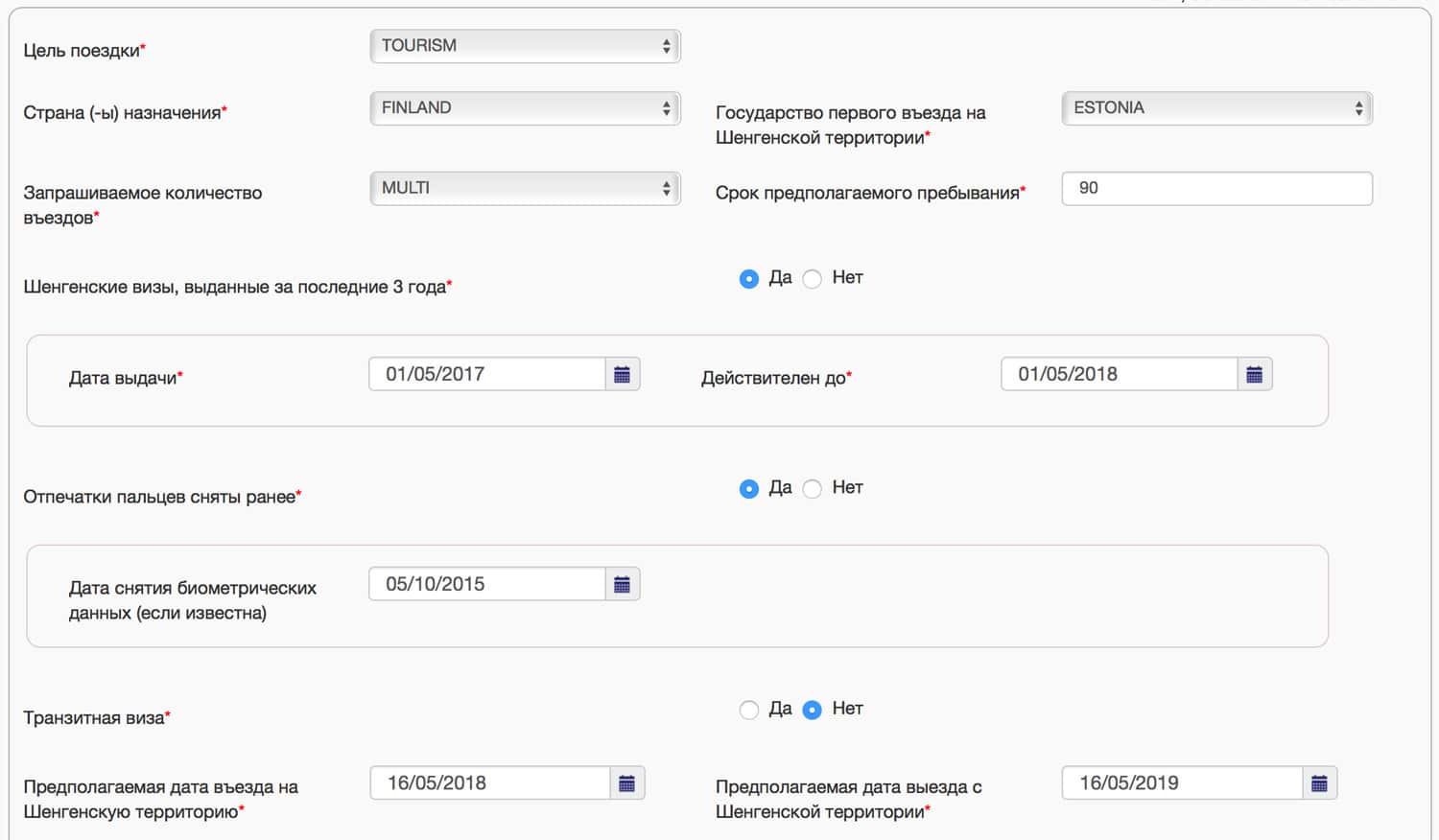Open the FINLAND destination country dropdown
Image resolution: width=1439 pixels, height=840 pixels.
525,108
